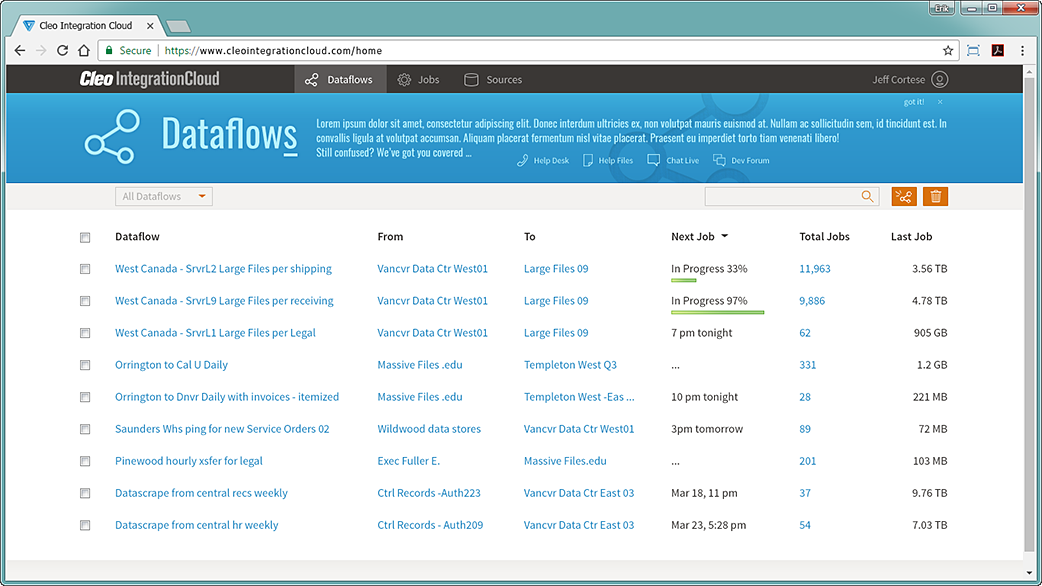Open the Help Desk link
This screenshot has height=586, width=1042.
(543, 160)
